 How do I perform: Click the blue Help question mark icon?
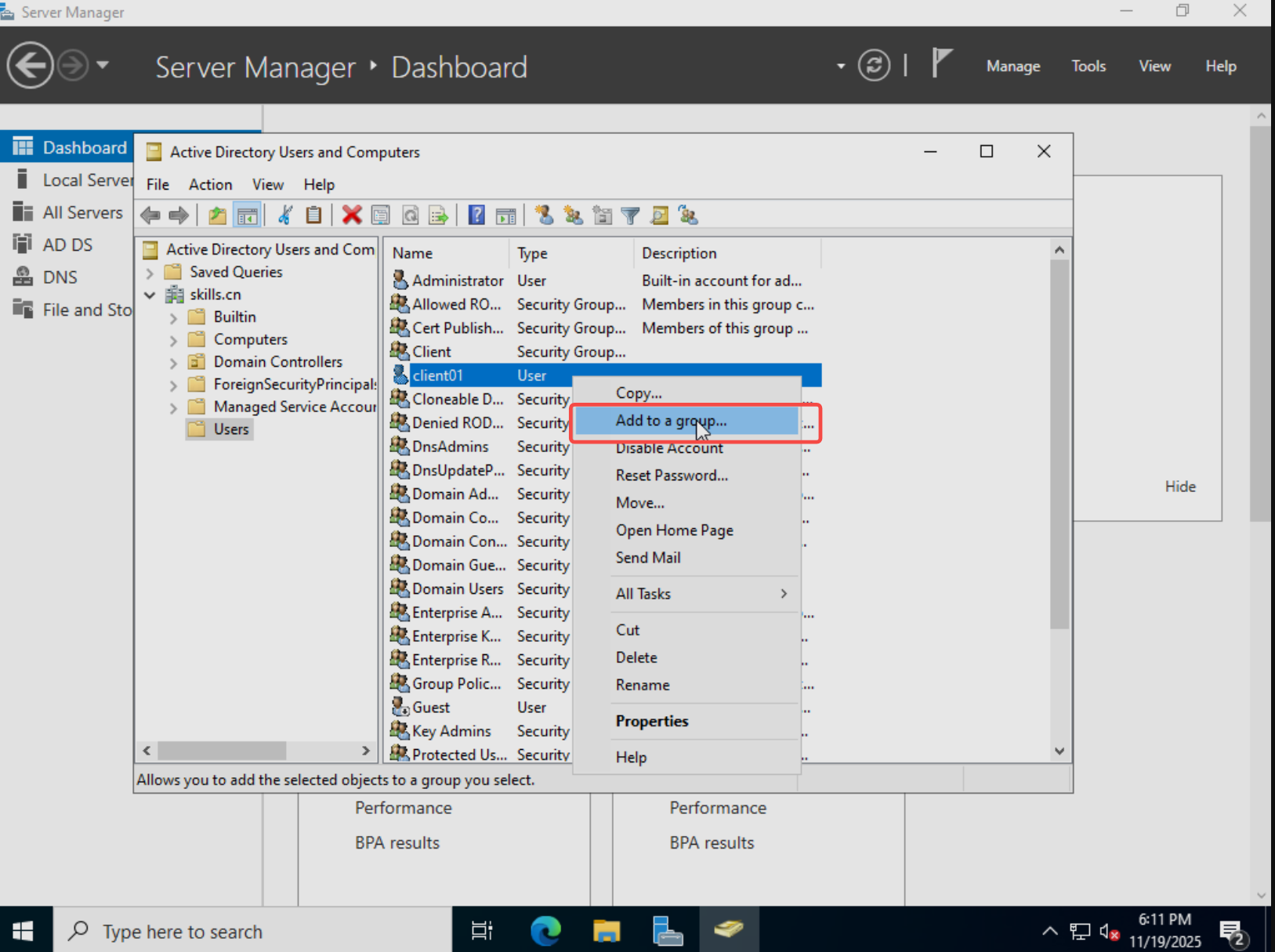476,215
